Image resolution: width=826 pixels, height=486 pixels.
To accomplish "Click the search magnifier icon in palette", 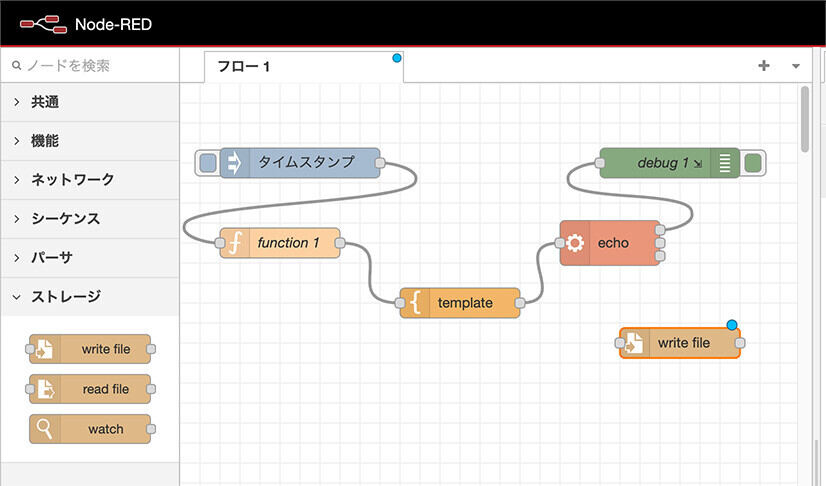I will 17,65.
